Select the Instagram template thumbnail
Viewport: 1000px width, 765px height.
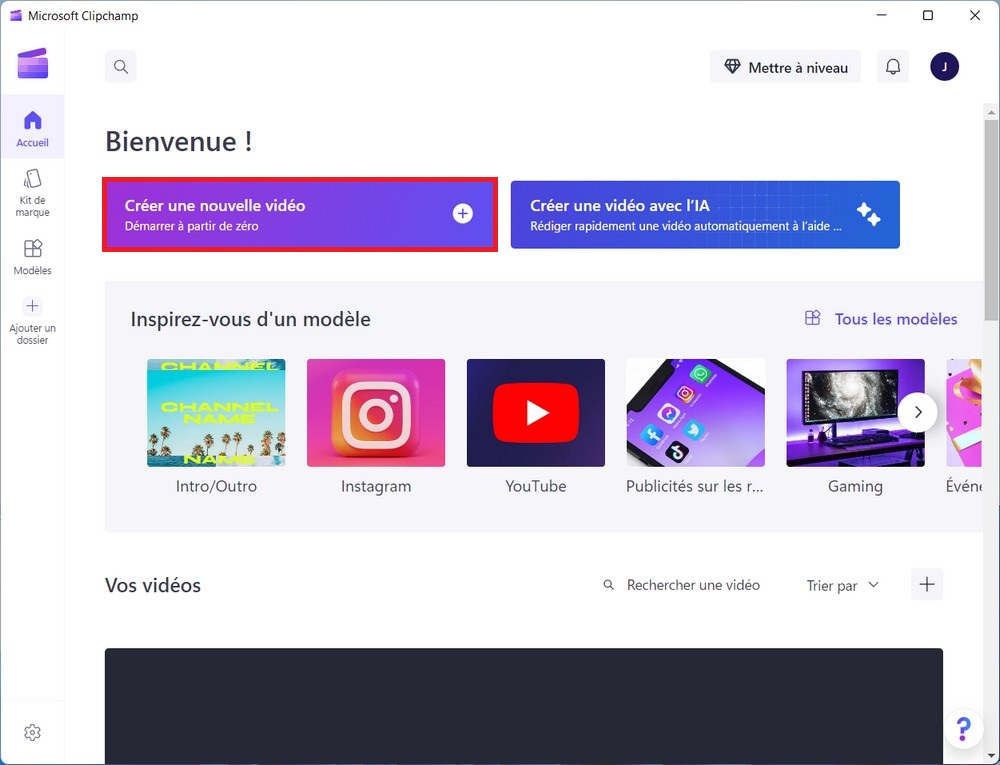376,412
